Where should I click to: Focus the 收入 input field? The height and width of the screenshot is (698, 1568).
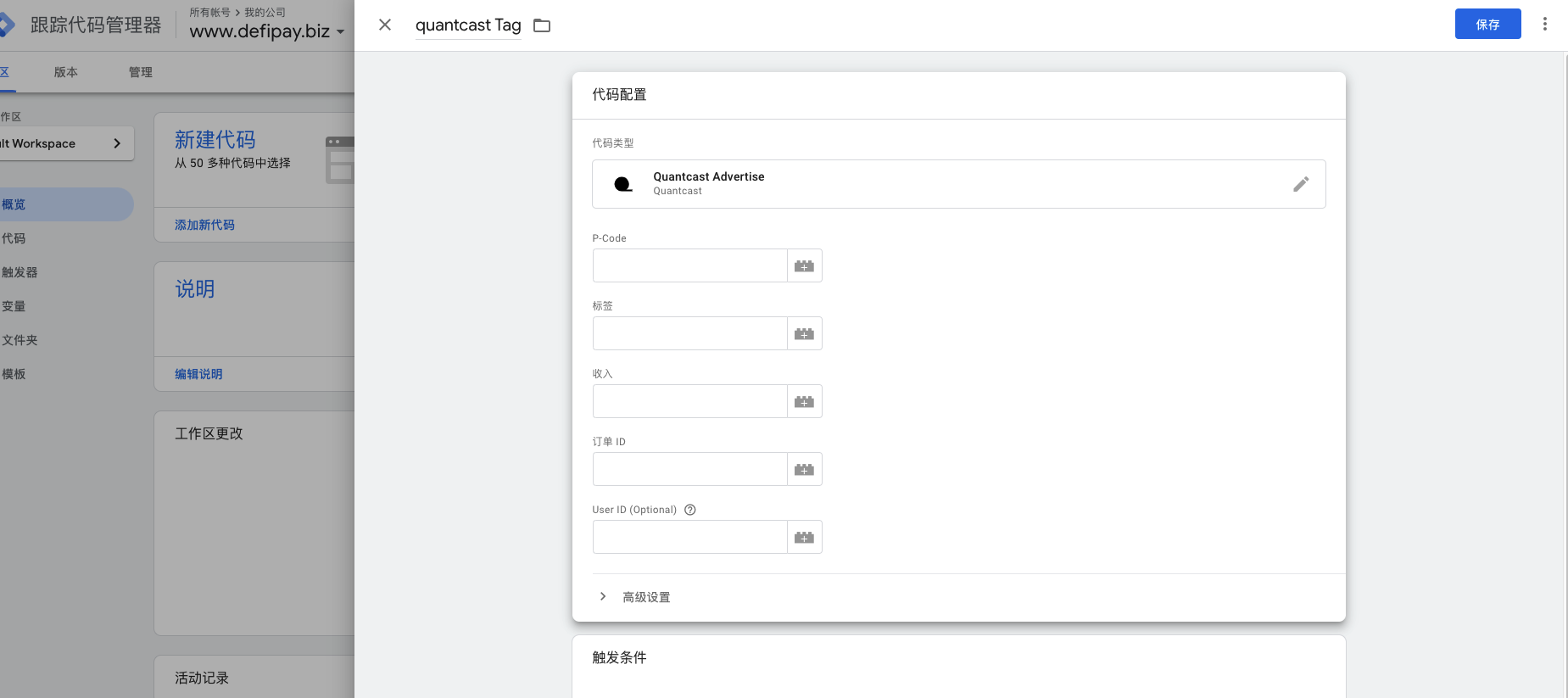[x=689, y=401]
